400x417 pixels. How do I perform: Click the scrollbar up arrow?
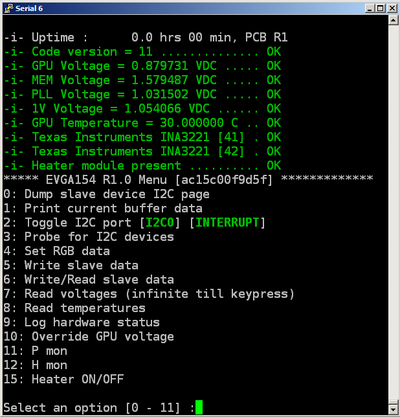(394, 20)
